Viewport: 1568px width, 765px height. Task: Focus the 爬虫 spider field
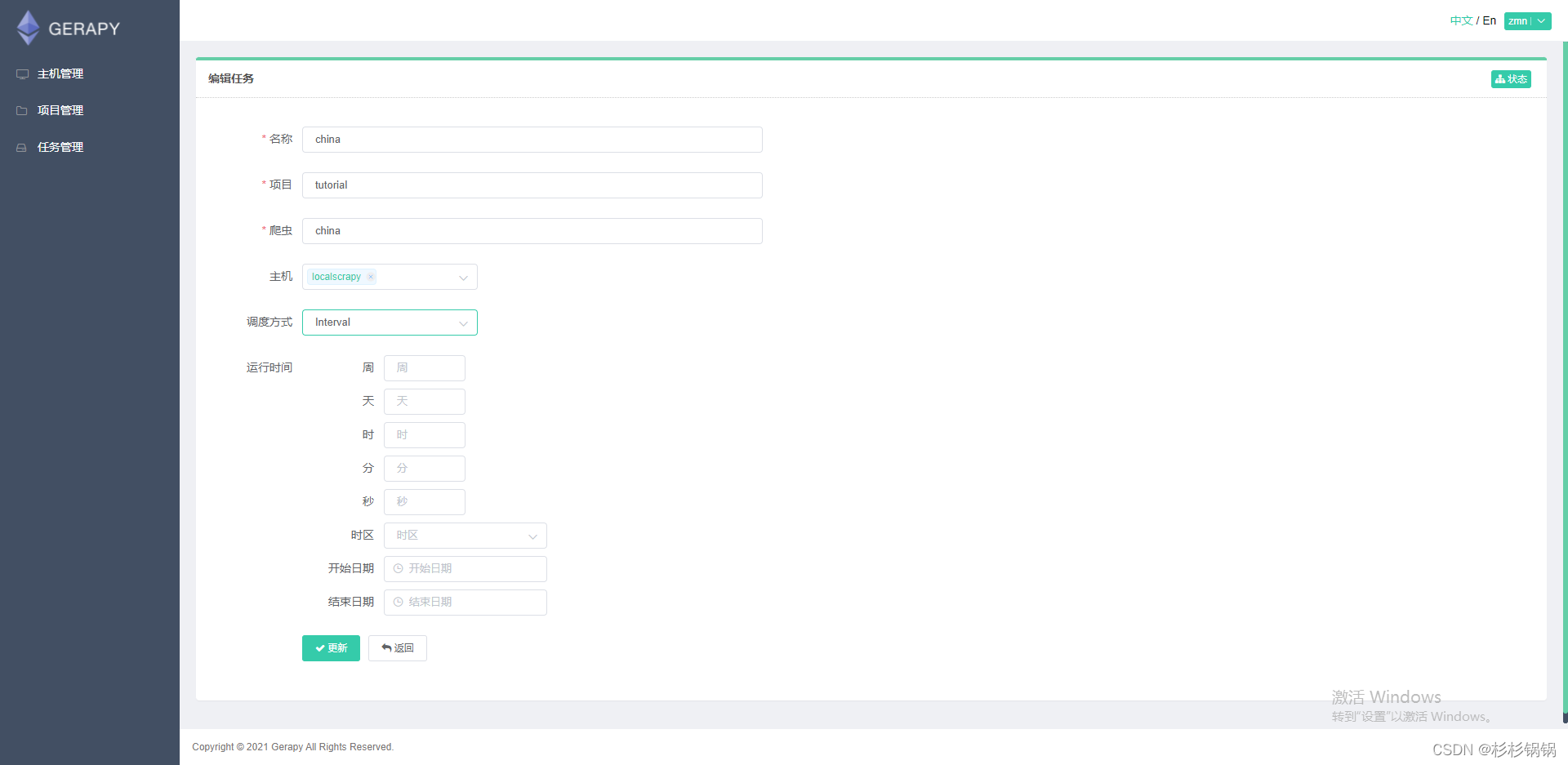(x=532, y=231)
